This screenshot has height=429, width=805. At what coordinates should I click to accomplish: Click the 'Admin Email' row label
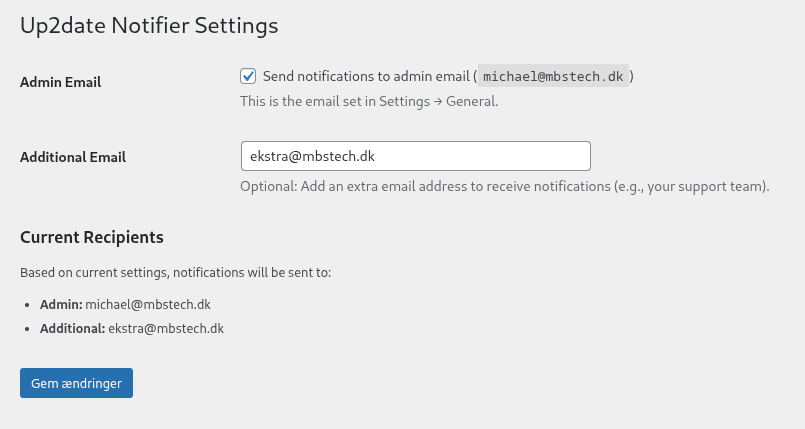pos(61,82)
